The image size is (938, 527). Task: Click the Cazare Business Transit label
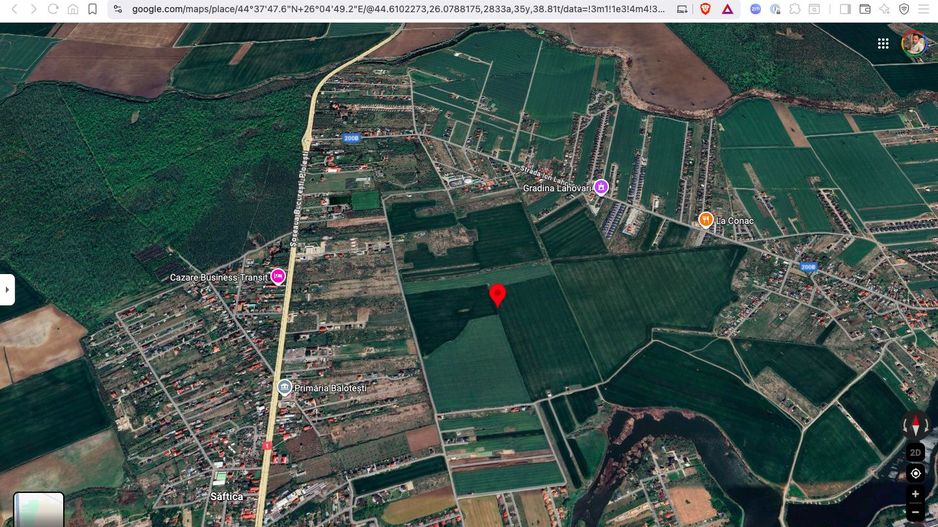tap(218, 278)
